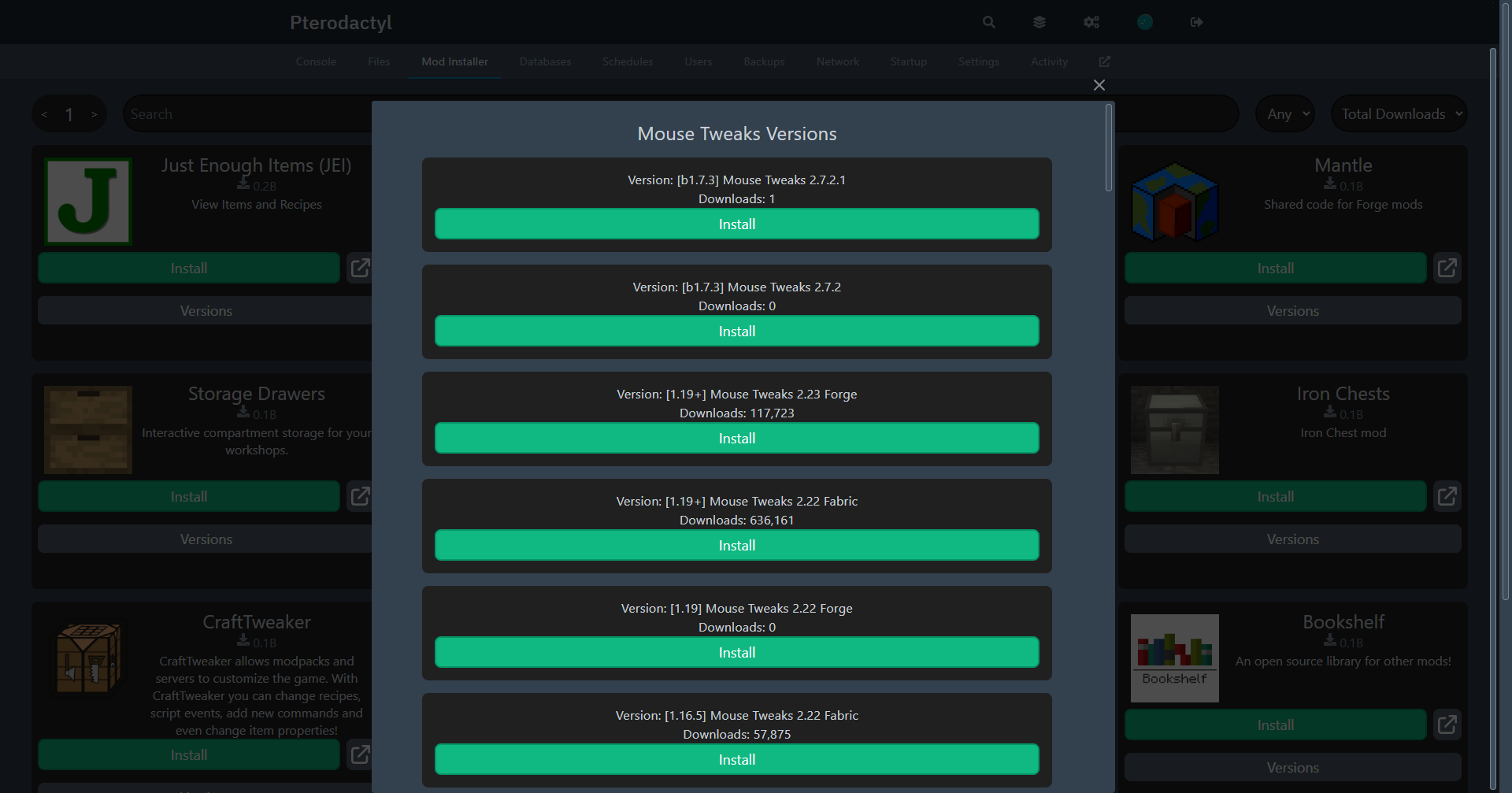Open admin settings gears icon
The width and height of the screenshot is (1512, 793).
tap(1091, 22)
